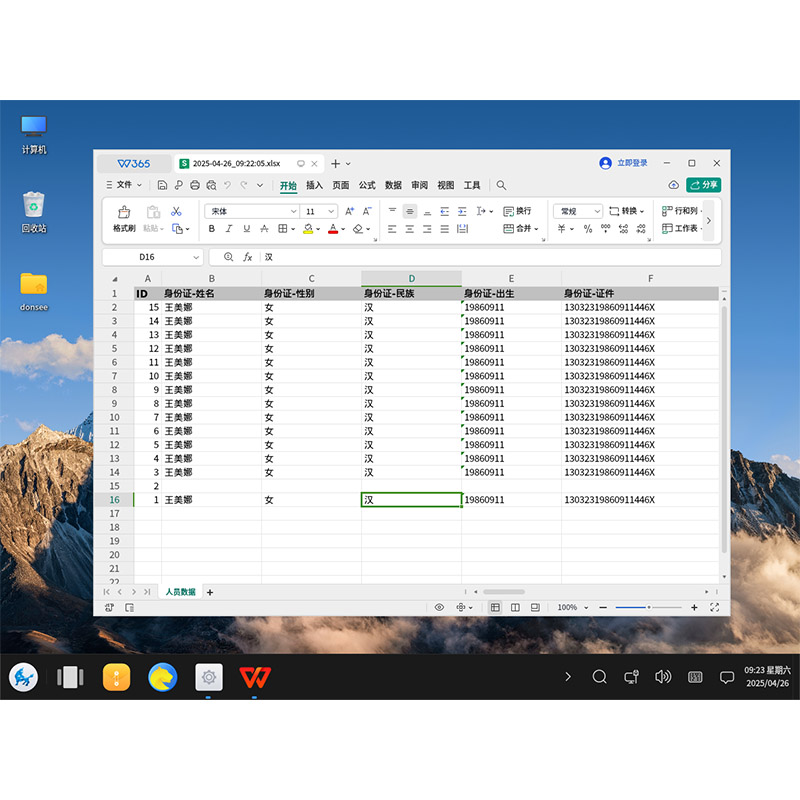The image size is (800, 800).
Task: Toggle Bold formatting
Action: [x=212, y=229]
